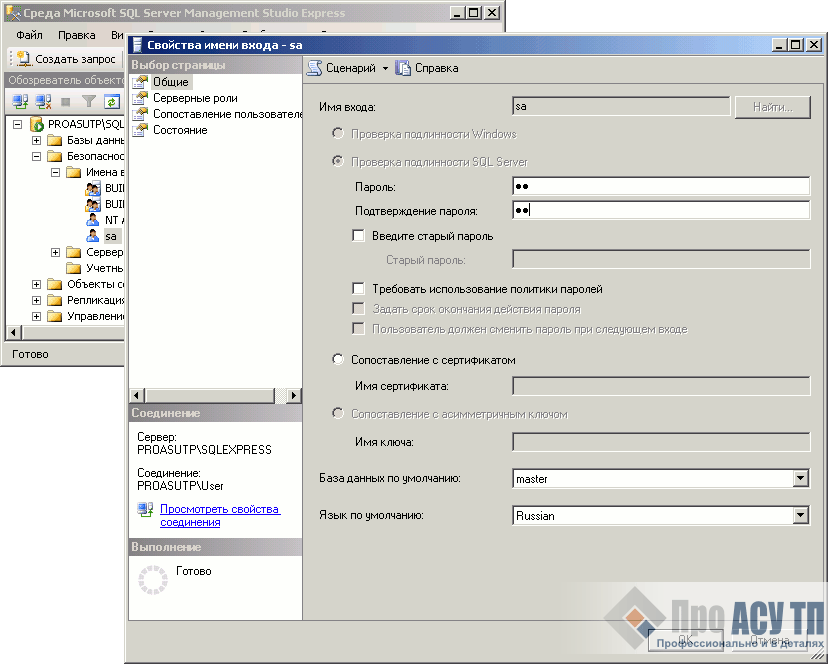Image resolution: width=828 pixels, height=664 pixels.
Task: Click Connect icon in Object Explorer toolbar
Action: click(x=20, y=101)
